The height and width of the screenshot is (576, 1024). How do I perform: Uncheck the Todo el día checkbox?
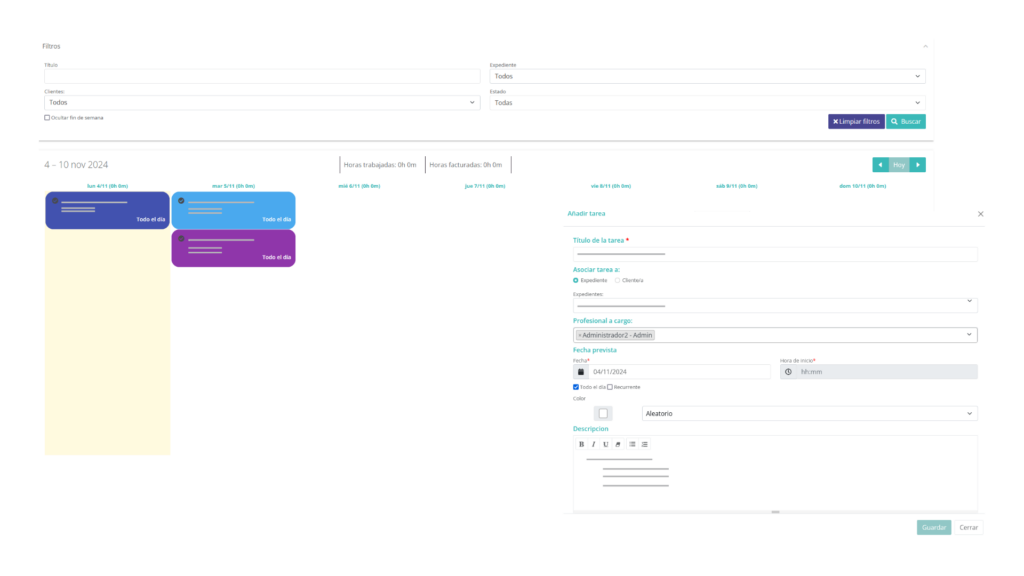click(x=576, y=387)
